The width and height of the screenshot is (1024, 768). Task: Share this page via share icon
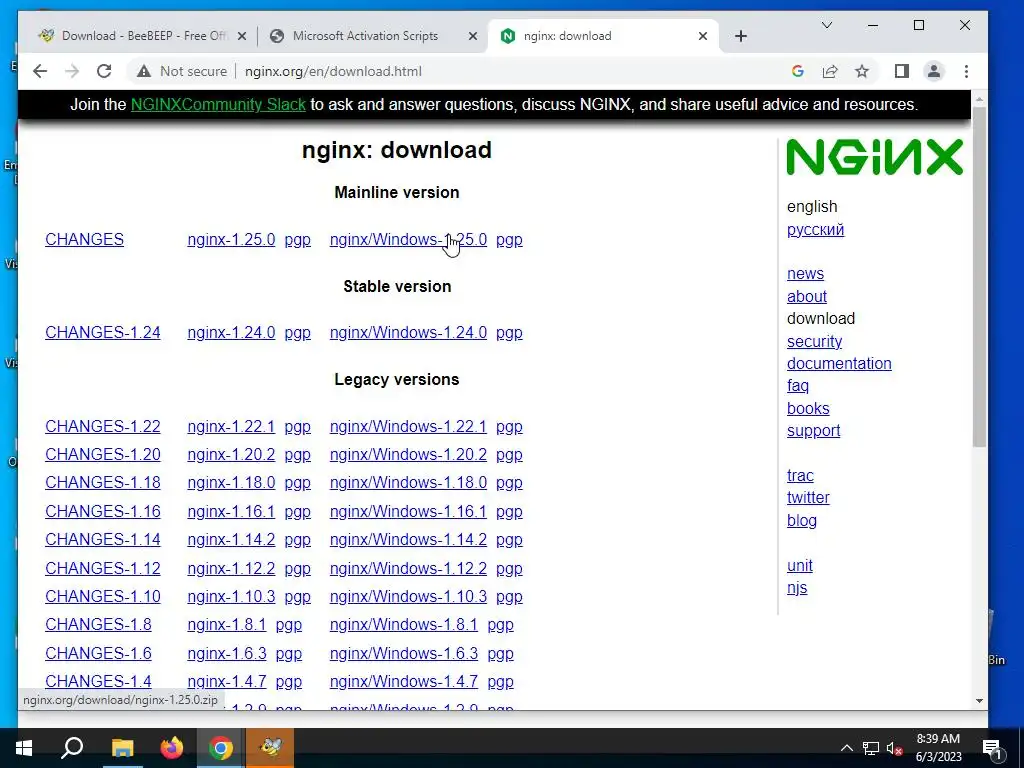coord(829,71)
